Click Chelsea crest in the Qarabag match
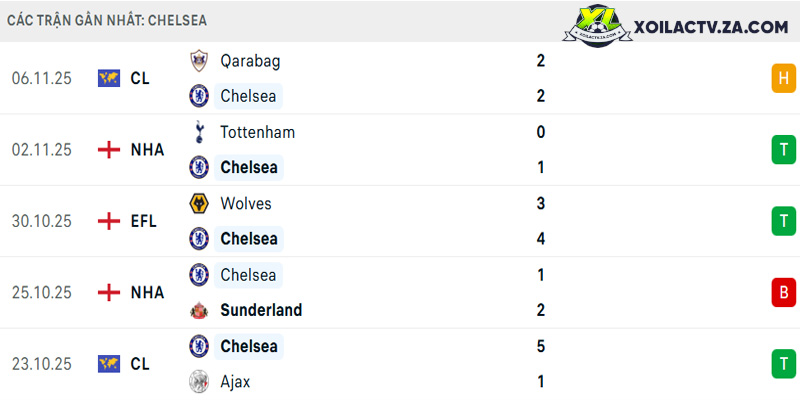 click(x=199, y=96)
